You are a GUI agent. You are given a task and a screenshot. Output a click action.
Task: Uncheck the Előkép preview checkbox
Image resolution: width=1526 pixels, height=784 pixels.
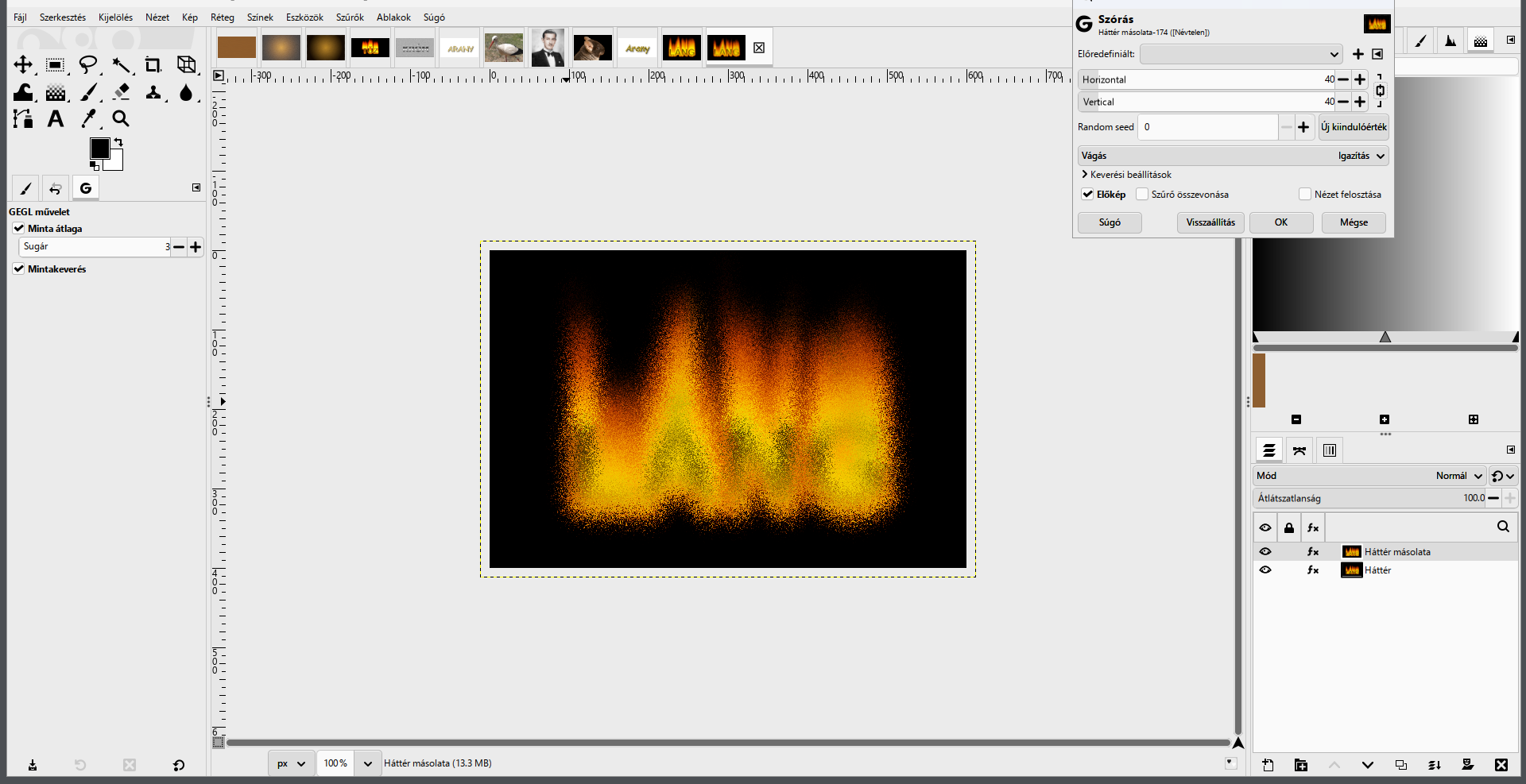(1087, 194)
